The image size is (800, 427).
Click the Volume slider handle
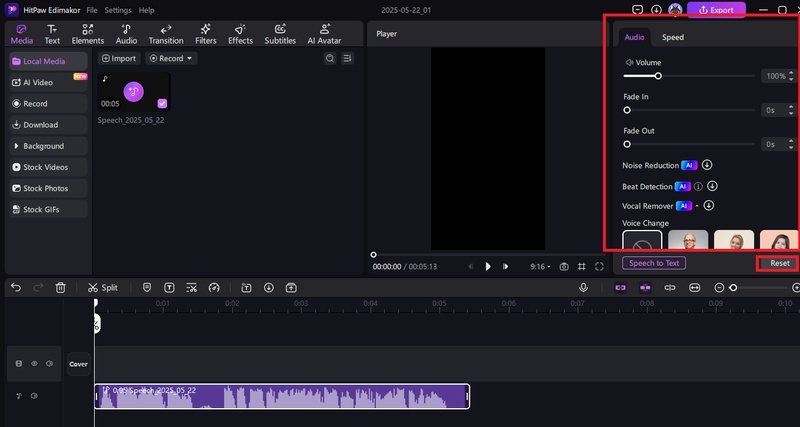coord(658,76)
